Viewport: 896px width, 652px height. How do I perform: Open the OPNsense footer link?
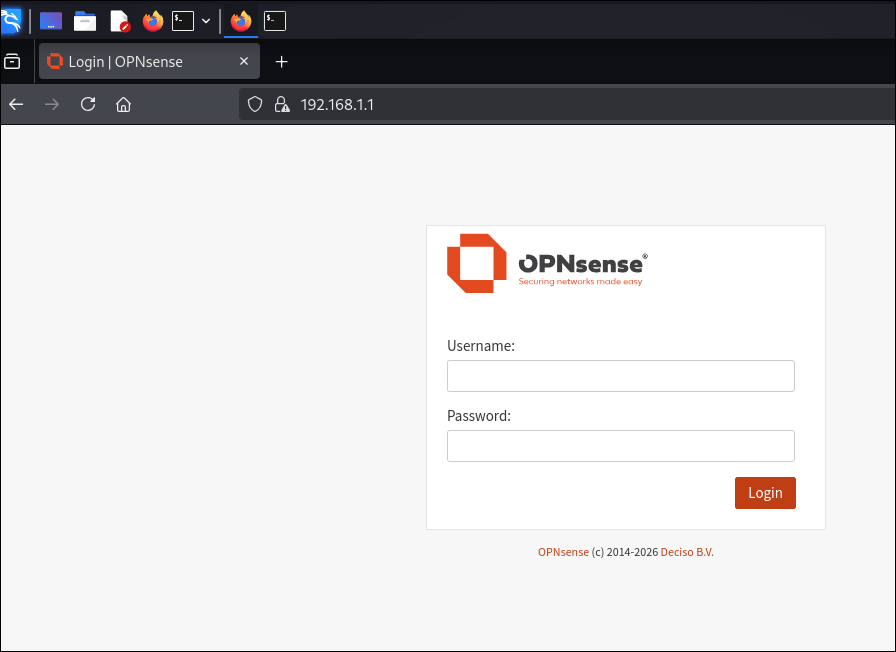(x=563, y=552)
